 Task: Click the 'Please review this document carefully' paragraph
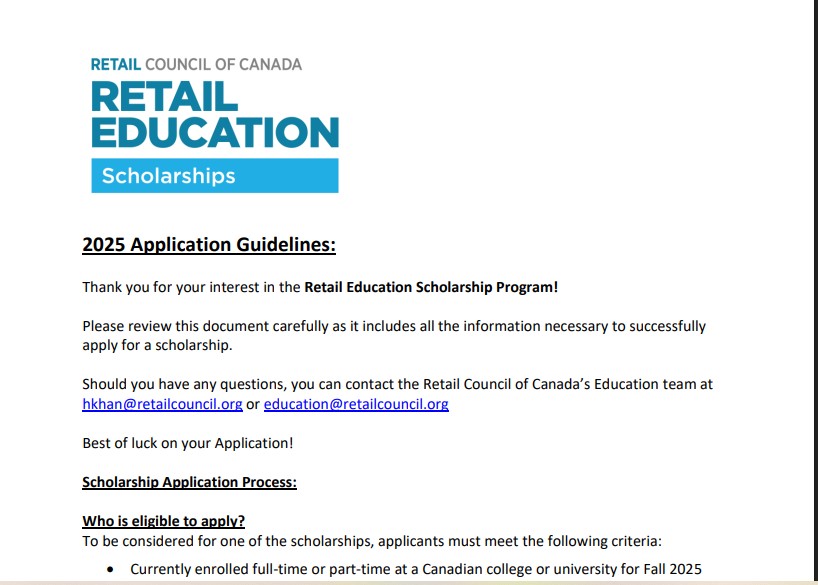pyautogui.click(x=393, y=326)
